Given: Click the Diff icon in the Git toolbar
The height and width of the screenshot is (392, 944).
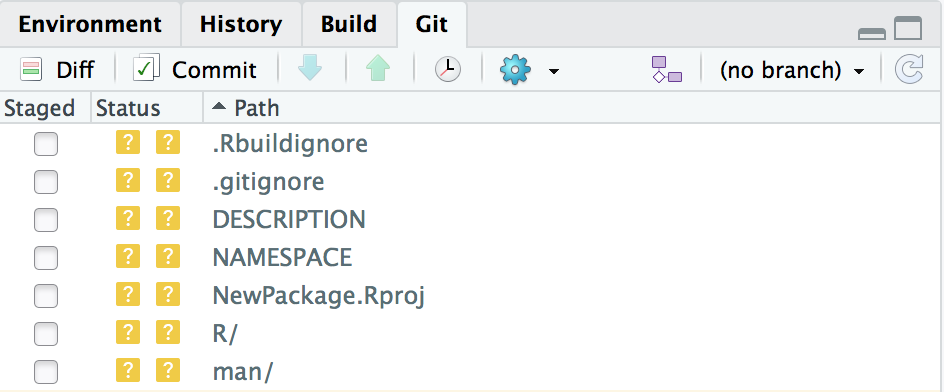Looking at the screenshot, I should [x=31, y=69].
